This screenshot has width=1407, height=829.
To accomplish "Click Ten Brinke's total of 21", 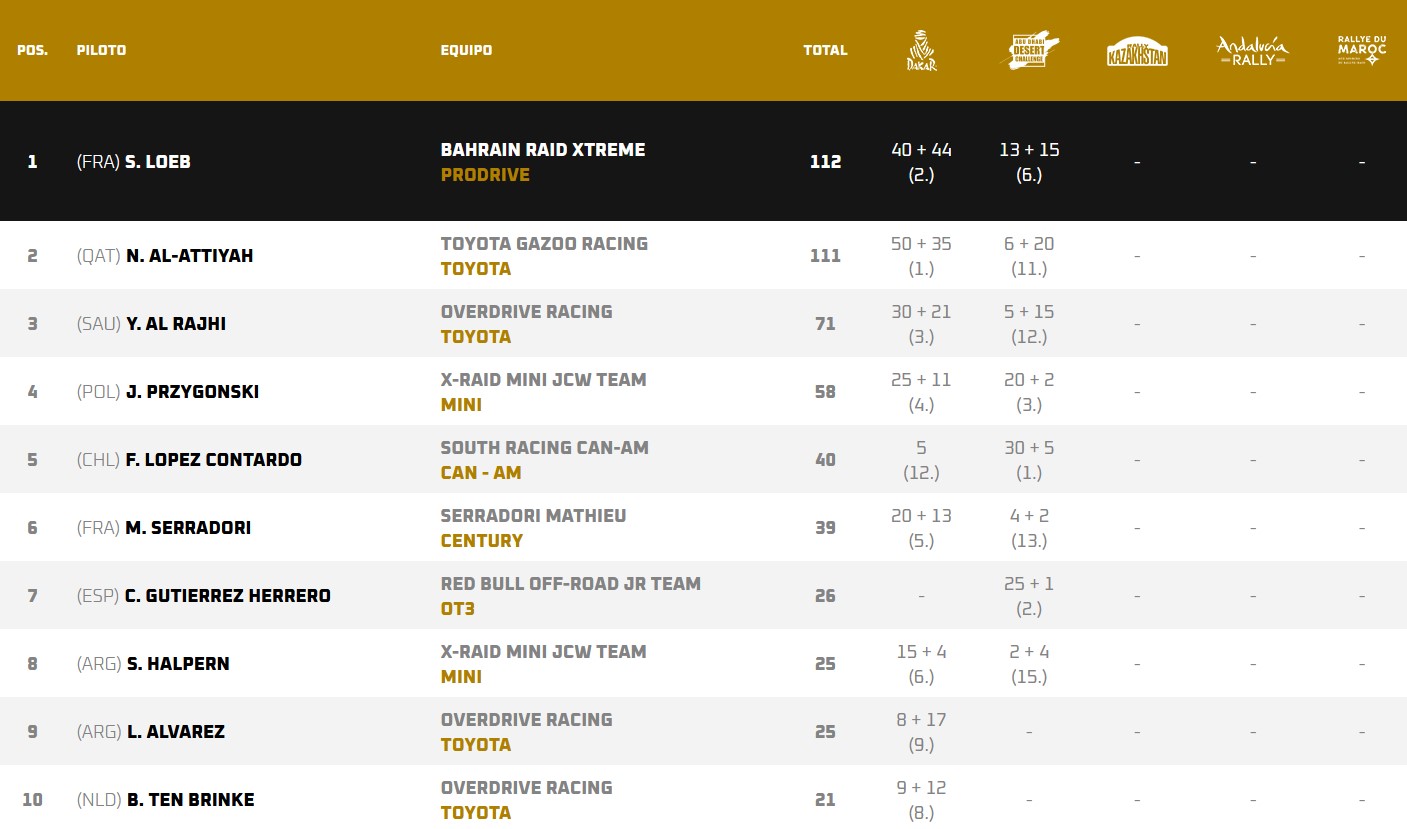I will pyautogui.click(x=825, y=800).
